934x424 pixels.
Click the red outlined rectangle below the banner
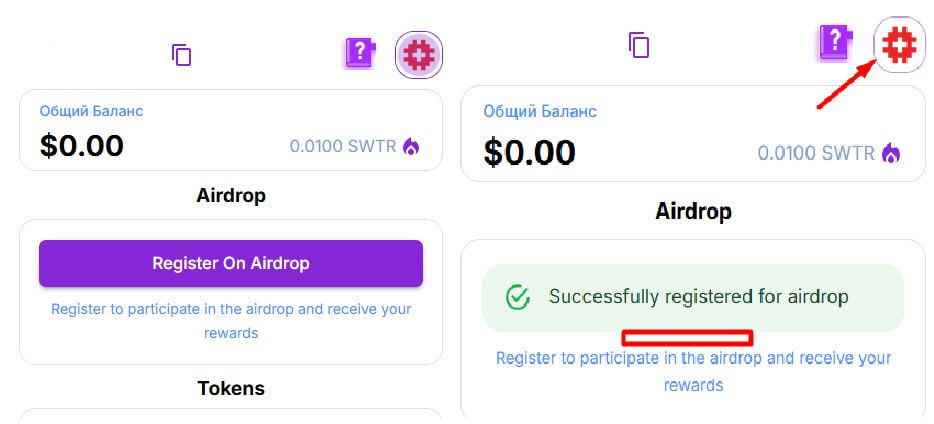point(688,338)
